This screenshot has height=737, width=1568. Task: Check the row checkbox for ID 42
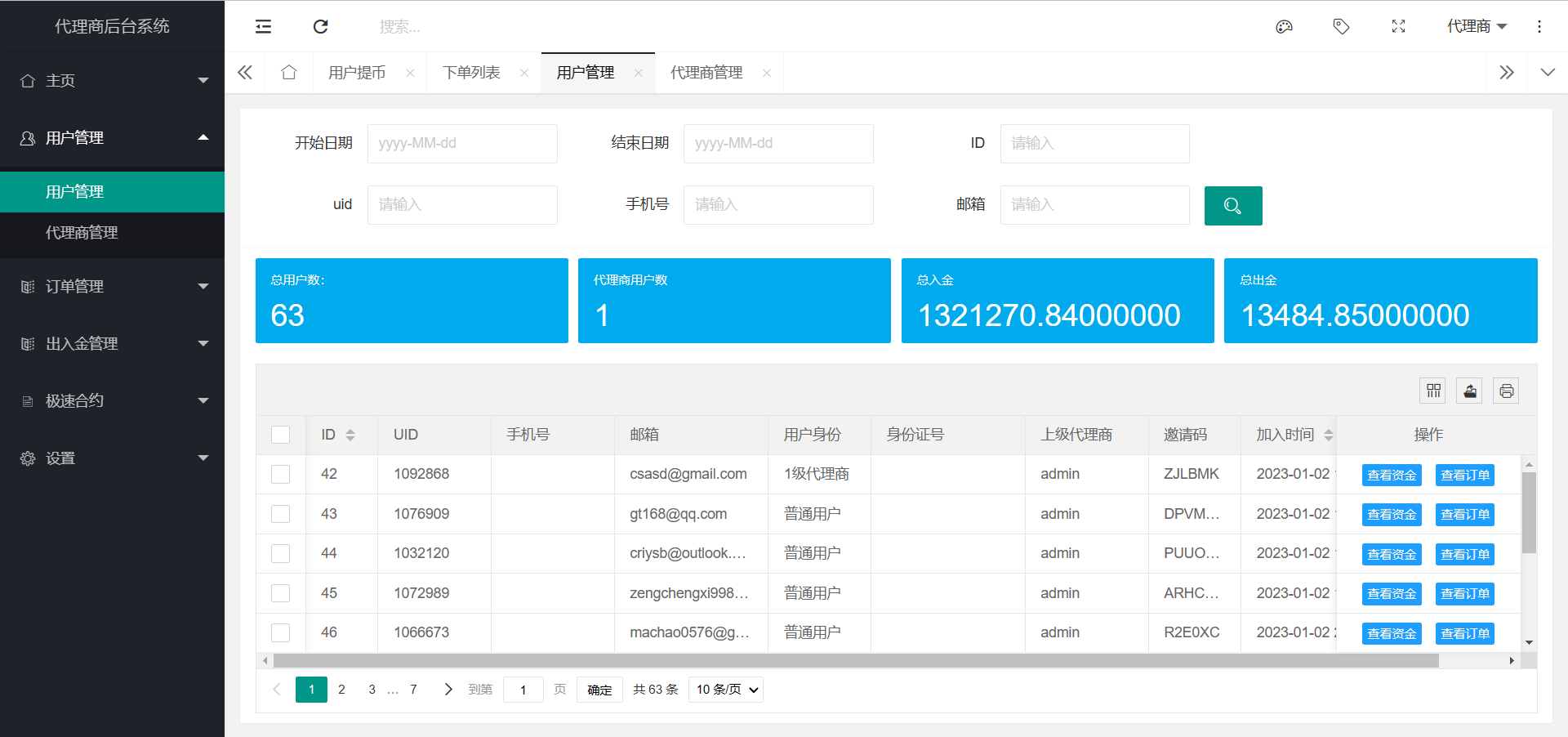[x=280, y=474]
